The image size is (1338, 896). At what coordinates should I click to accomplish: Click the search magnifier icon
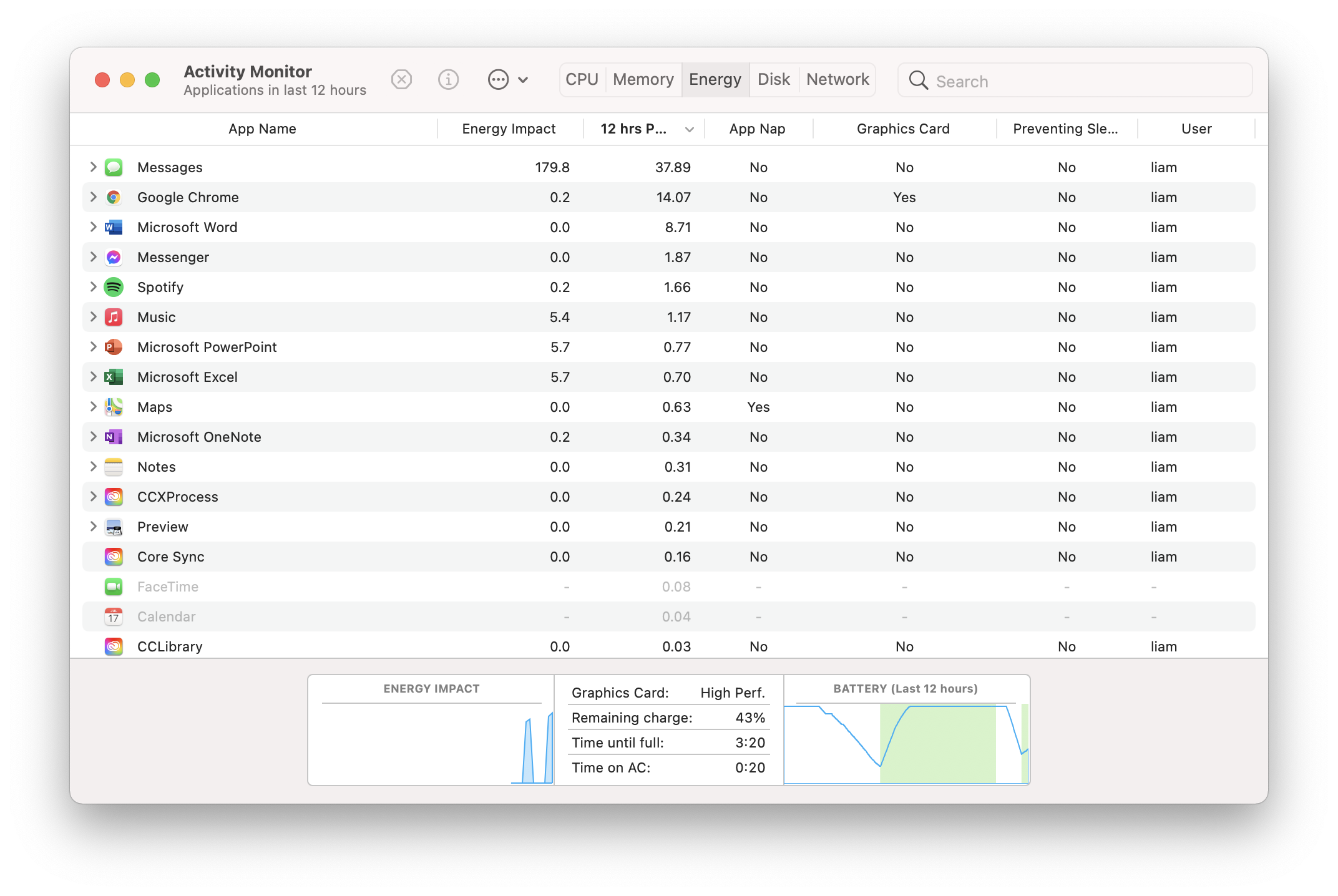(x=918, y=80)
